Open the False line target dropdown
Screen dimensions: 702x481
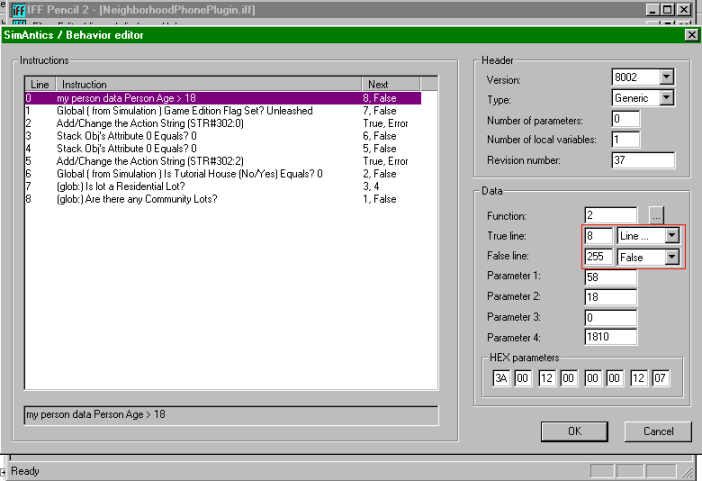click(672, 257)
